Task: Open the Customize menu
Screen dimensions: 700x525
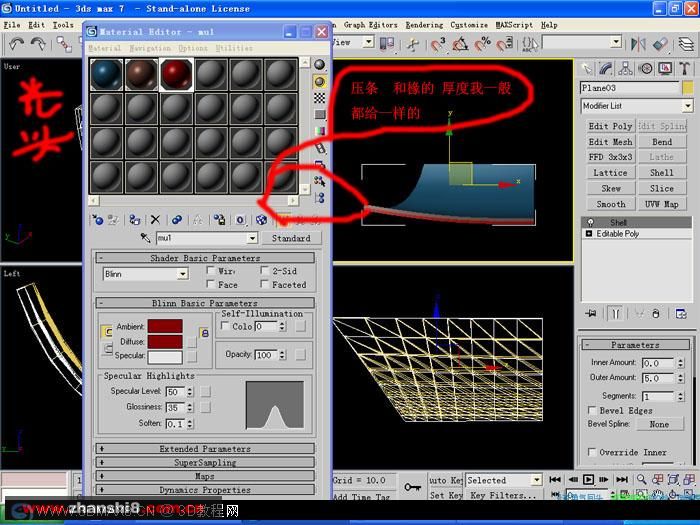Action: pyautogui.click(x=469, y=25)
